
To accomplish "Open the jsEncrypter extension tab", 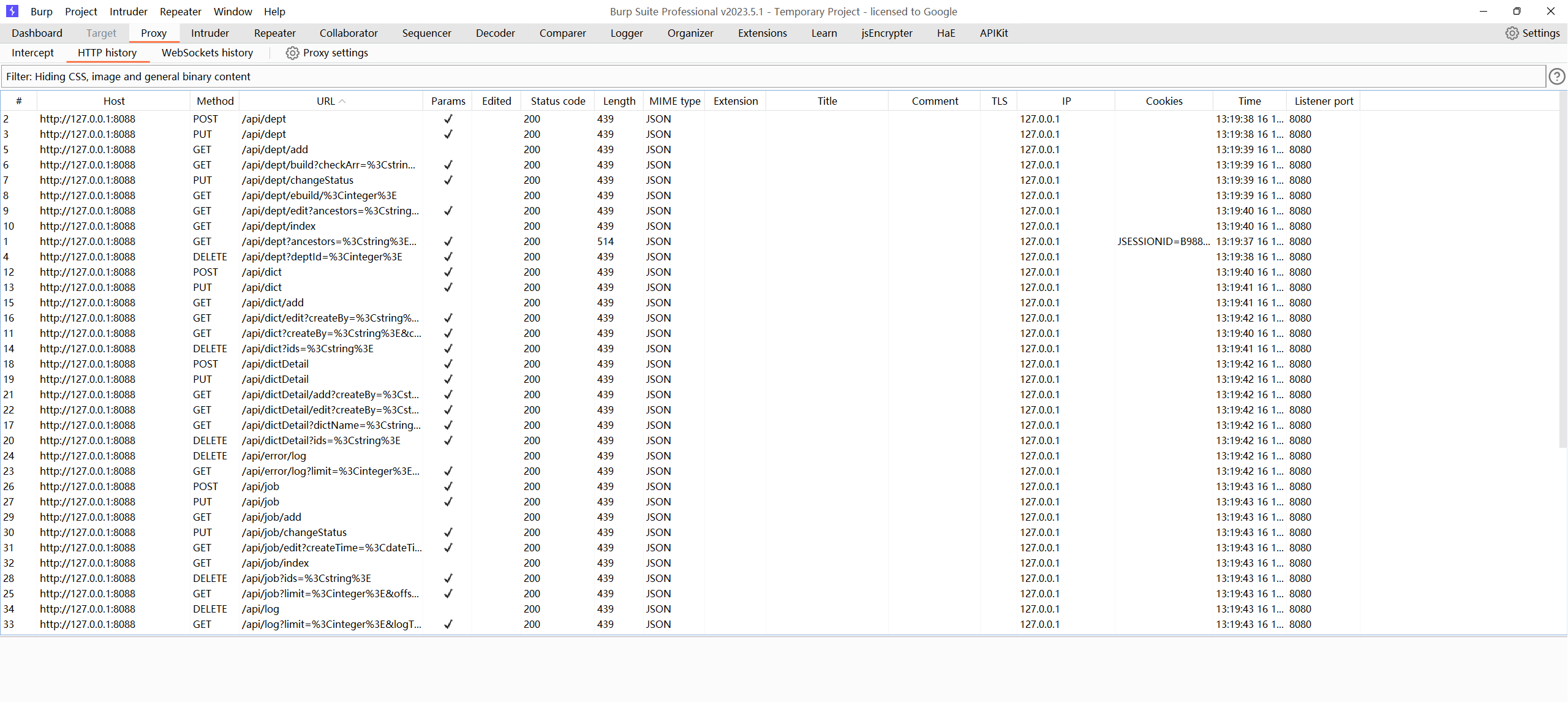I will 886,33.
